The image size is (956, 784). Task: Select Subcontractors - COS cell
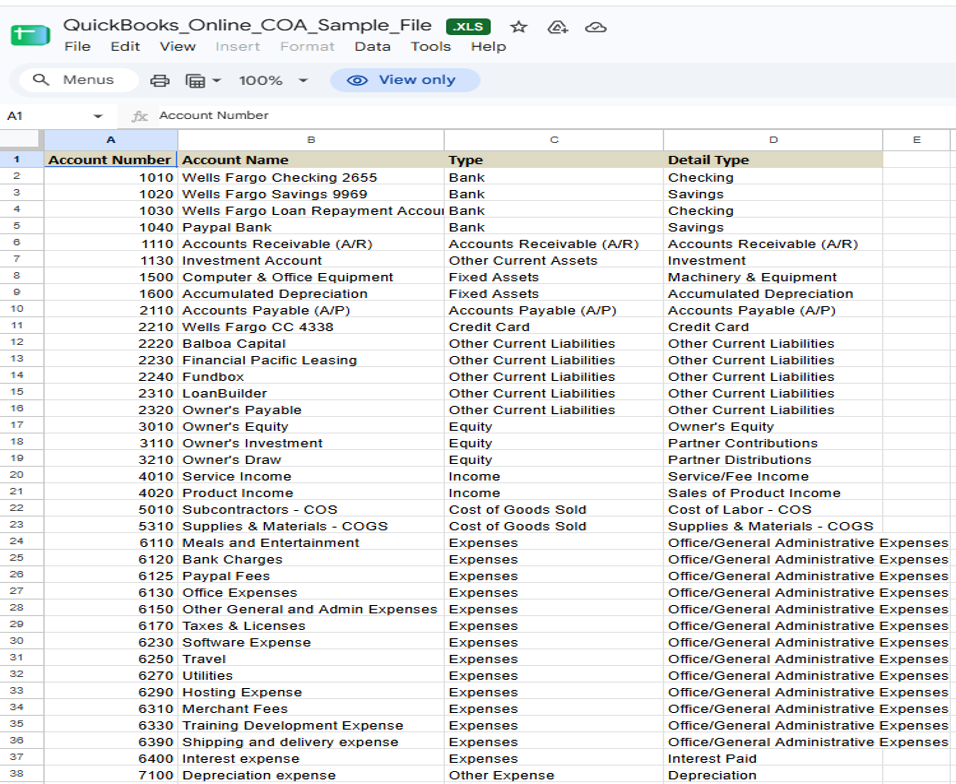coord(311,510)
